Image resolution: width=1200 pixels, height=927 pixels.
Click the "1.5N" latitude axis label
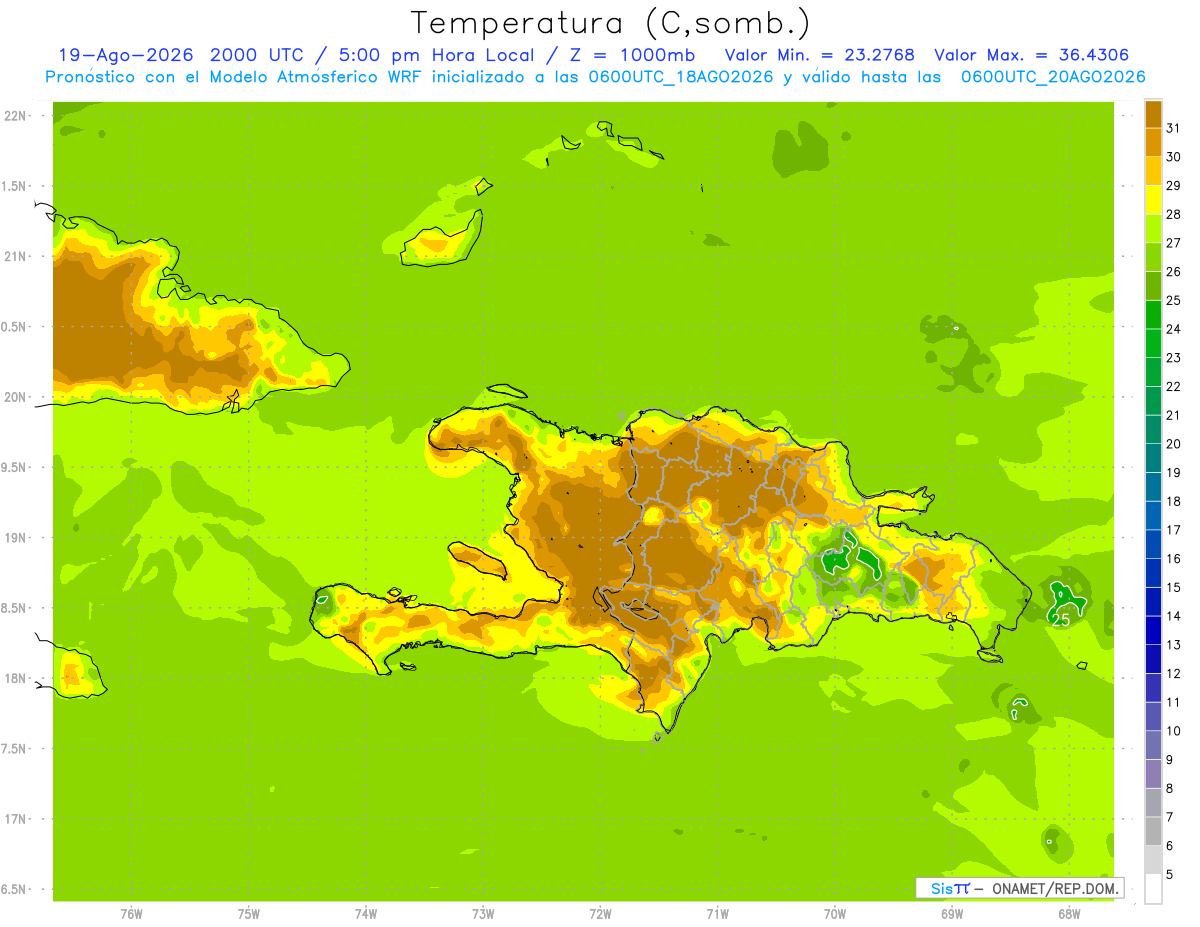click(14, 186)
